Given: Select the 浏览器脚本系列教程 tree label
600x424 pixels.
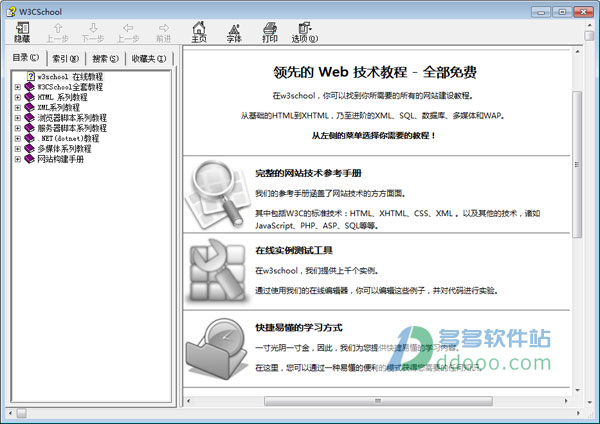Looking at the screenshot, I should (x=72, y=118).
